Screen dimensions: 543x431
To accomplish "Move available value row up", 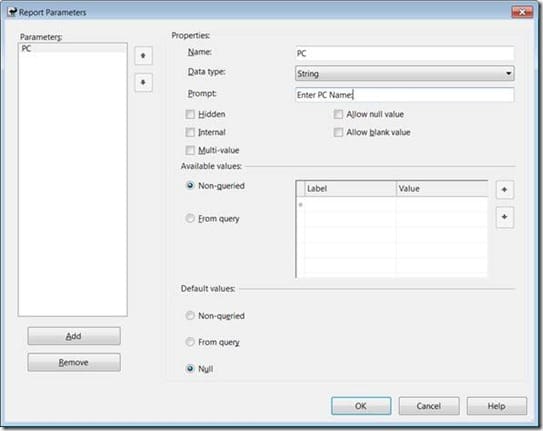I will pos(505,189).
